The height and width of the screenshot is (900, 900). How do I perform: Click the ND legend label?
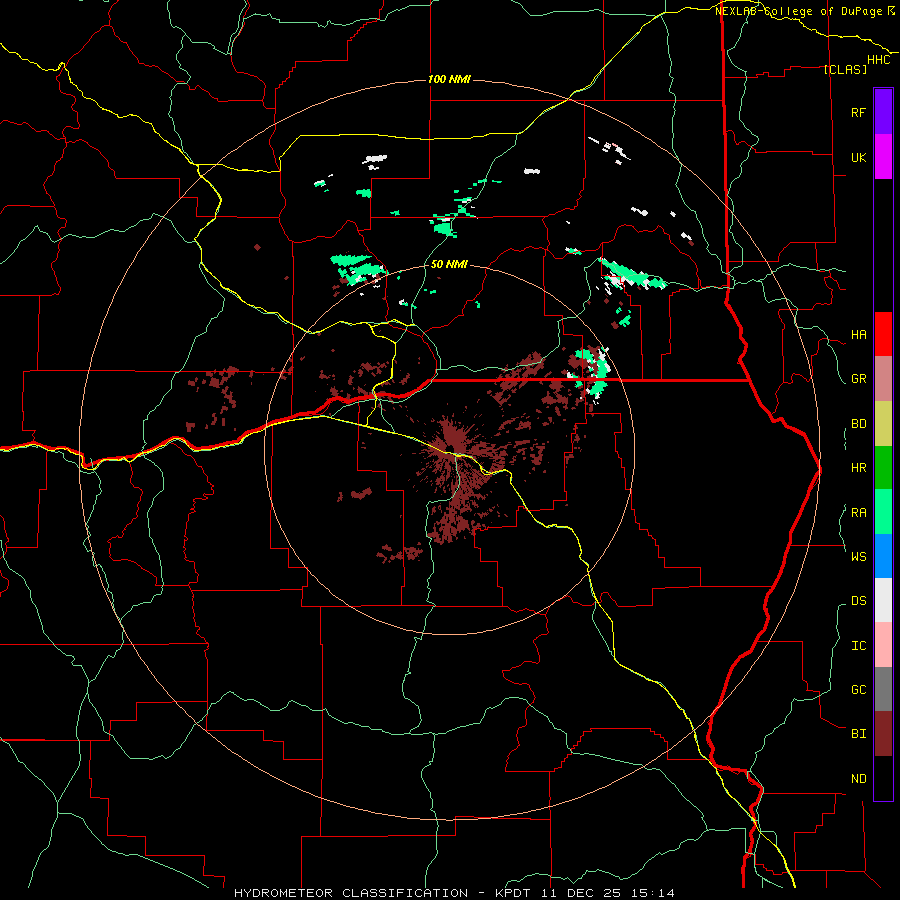858,778
